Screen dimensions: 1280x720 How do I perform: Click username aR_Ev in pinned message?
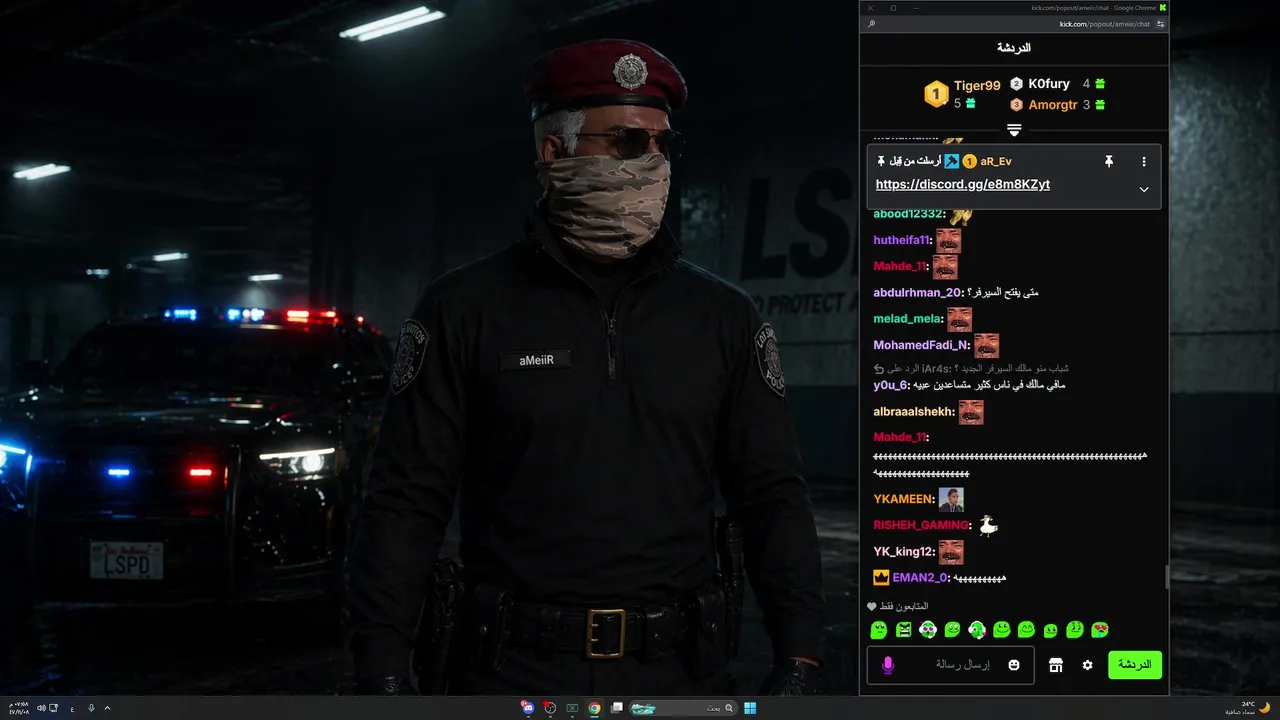(996, 161)
